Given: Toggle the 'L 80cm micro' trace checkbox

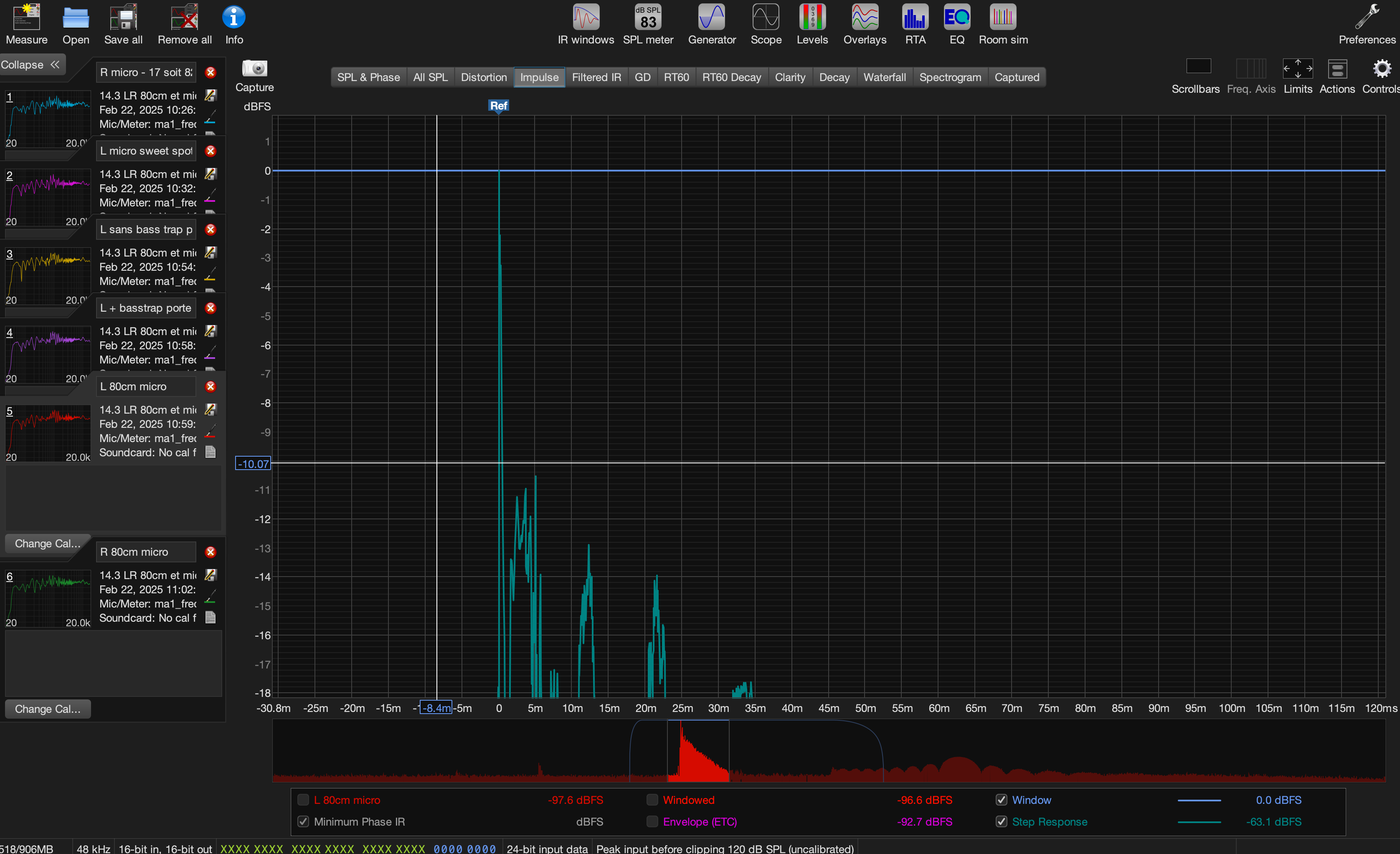Looking at the screenshot, I should coord(303,800).
